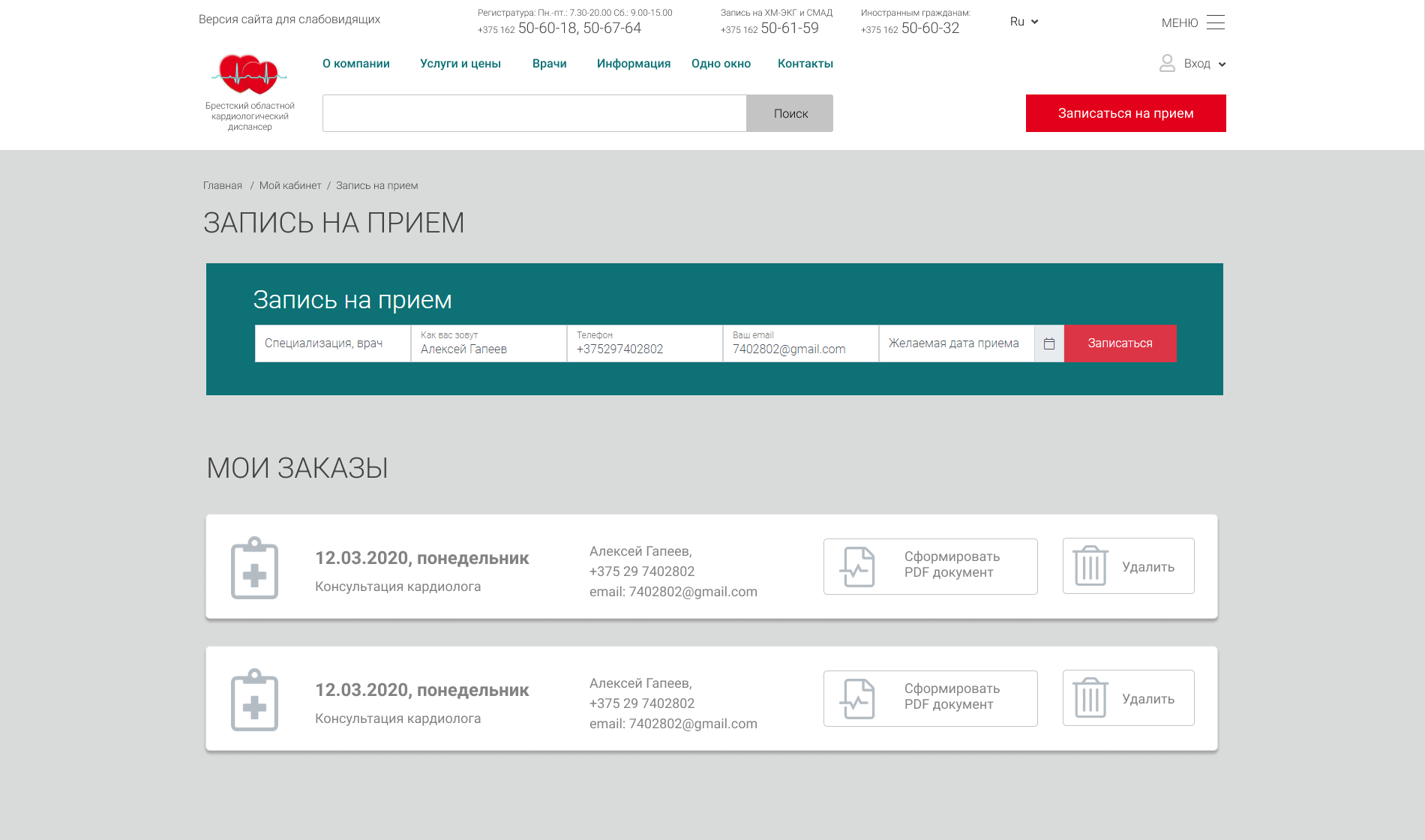
Task: Go to Мой кабинет breadcrumb link
Action: [290, 185]
